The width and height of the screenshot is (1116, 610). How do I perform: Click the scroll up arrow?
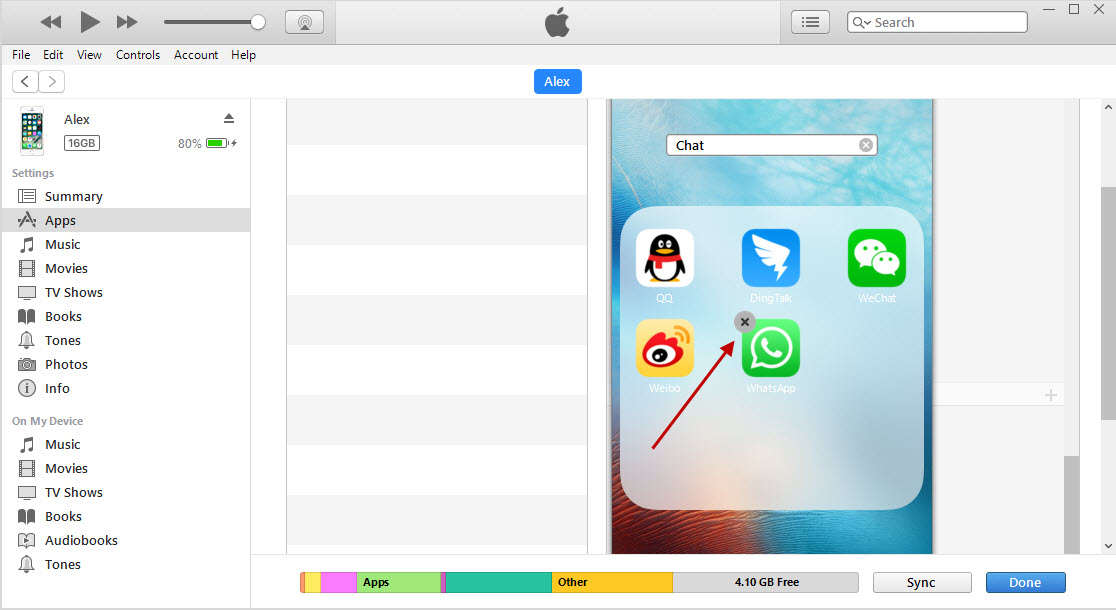[1108, 107]
